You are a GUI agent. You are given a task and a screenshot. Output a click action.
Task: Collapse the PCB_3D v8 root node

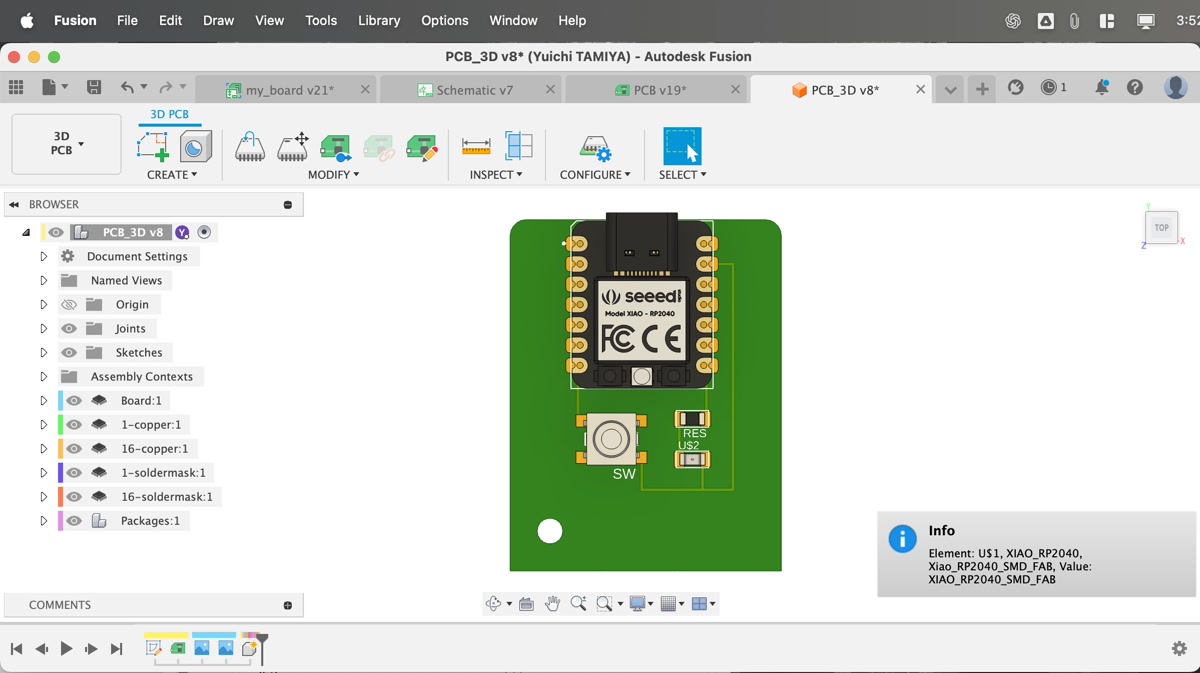(26, 232)
